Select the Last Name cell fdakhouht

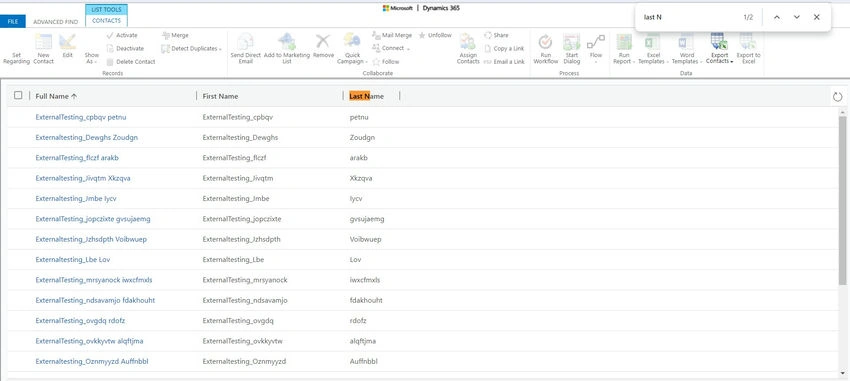click(366, 300)
